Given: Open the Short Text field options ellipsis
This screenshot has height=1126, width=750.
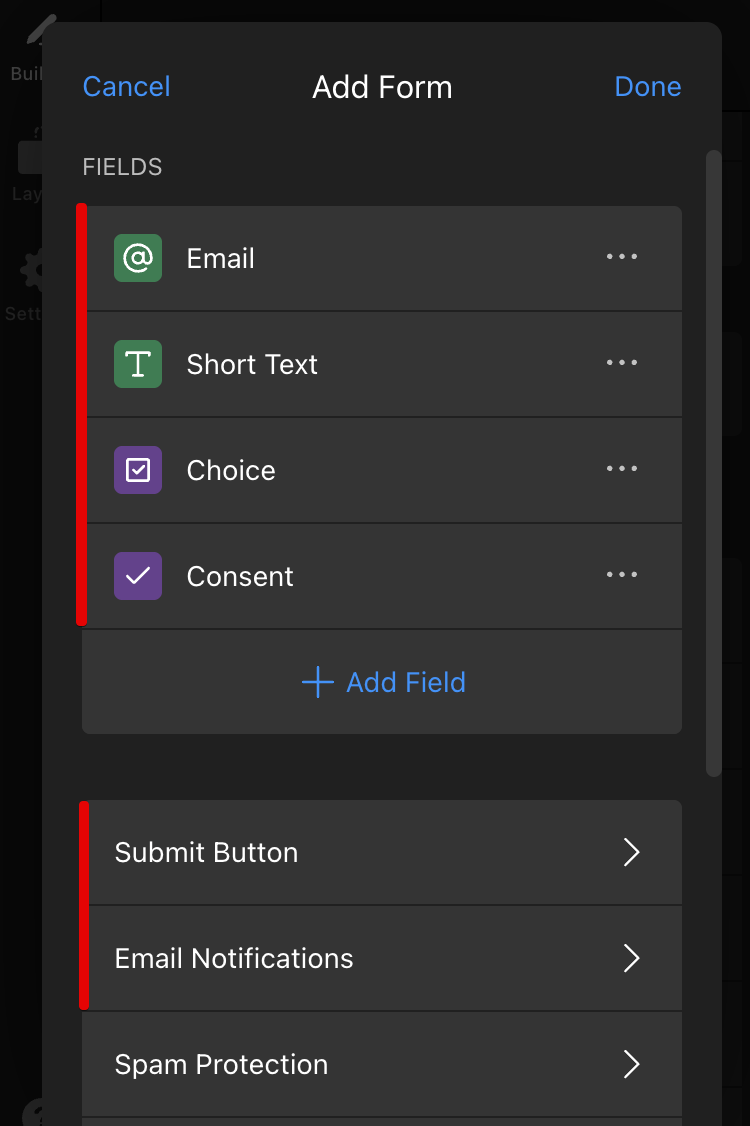Looking at the screenshot, I should tap(621, 363).
